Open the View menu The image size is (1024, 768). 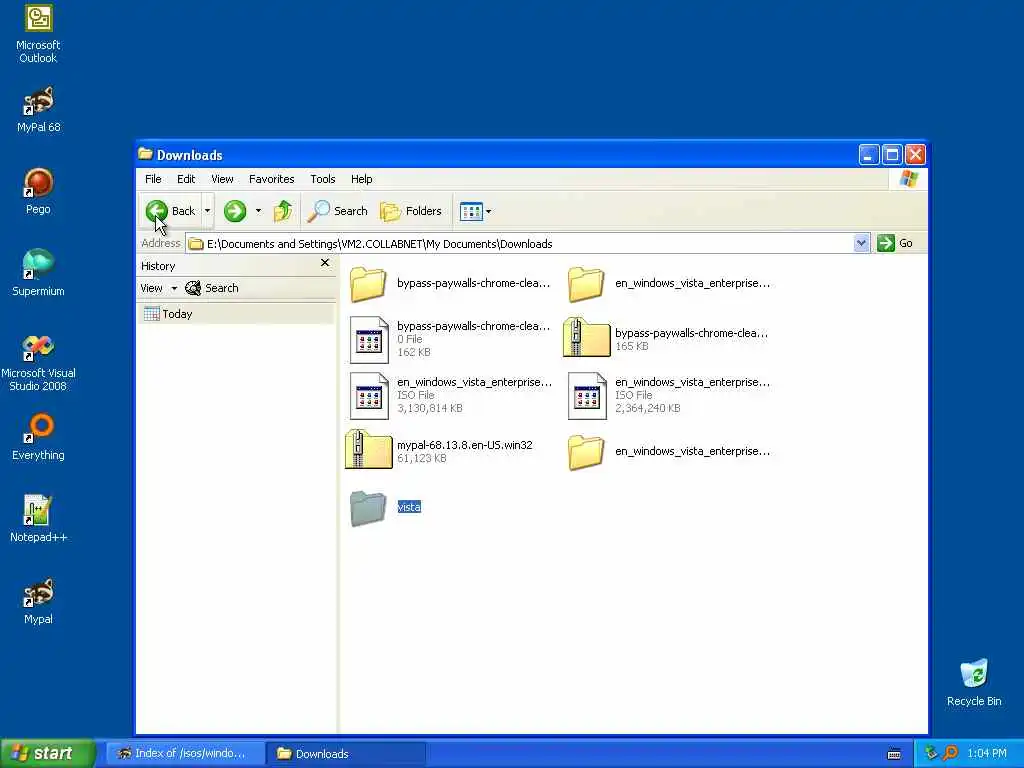[x=222, y=179]
